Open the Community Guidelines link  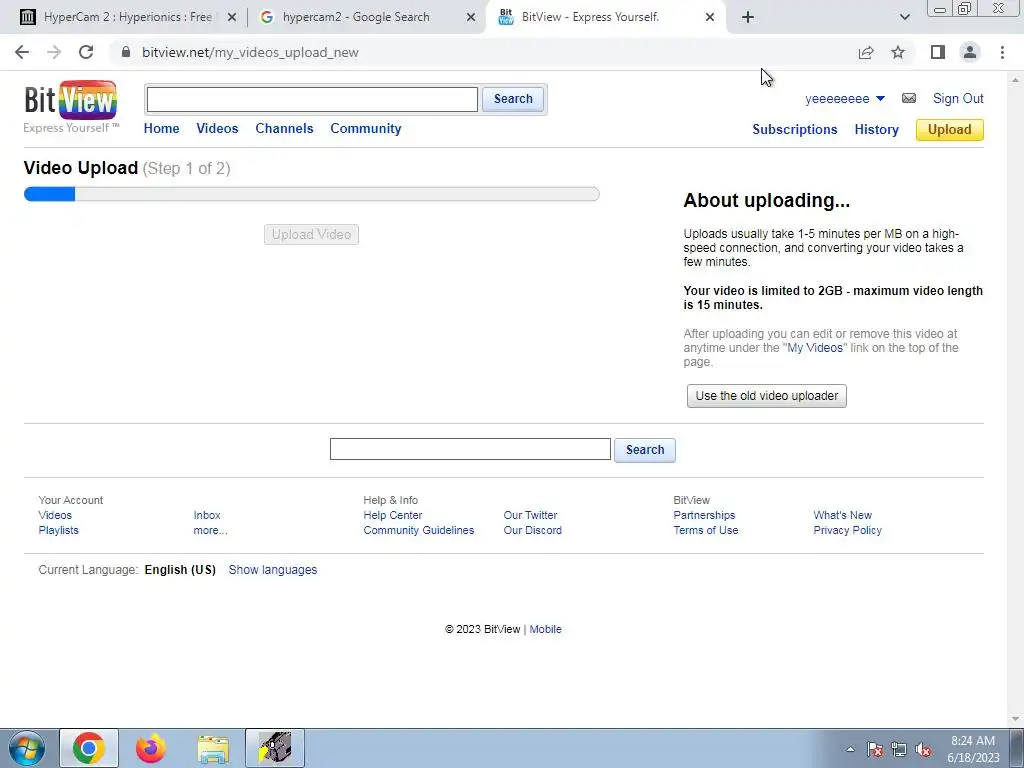coord(419,530)
